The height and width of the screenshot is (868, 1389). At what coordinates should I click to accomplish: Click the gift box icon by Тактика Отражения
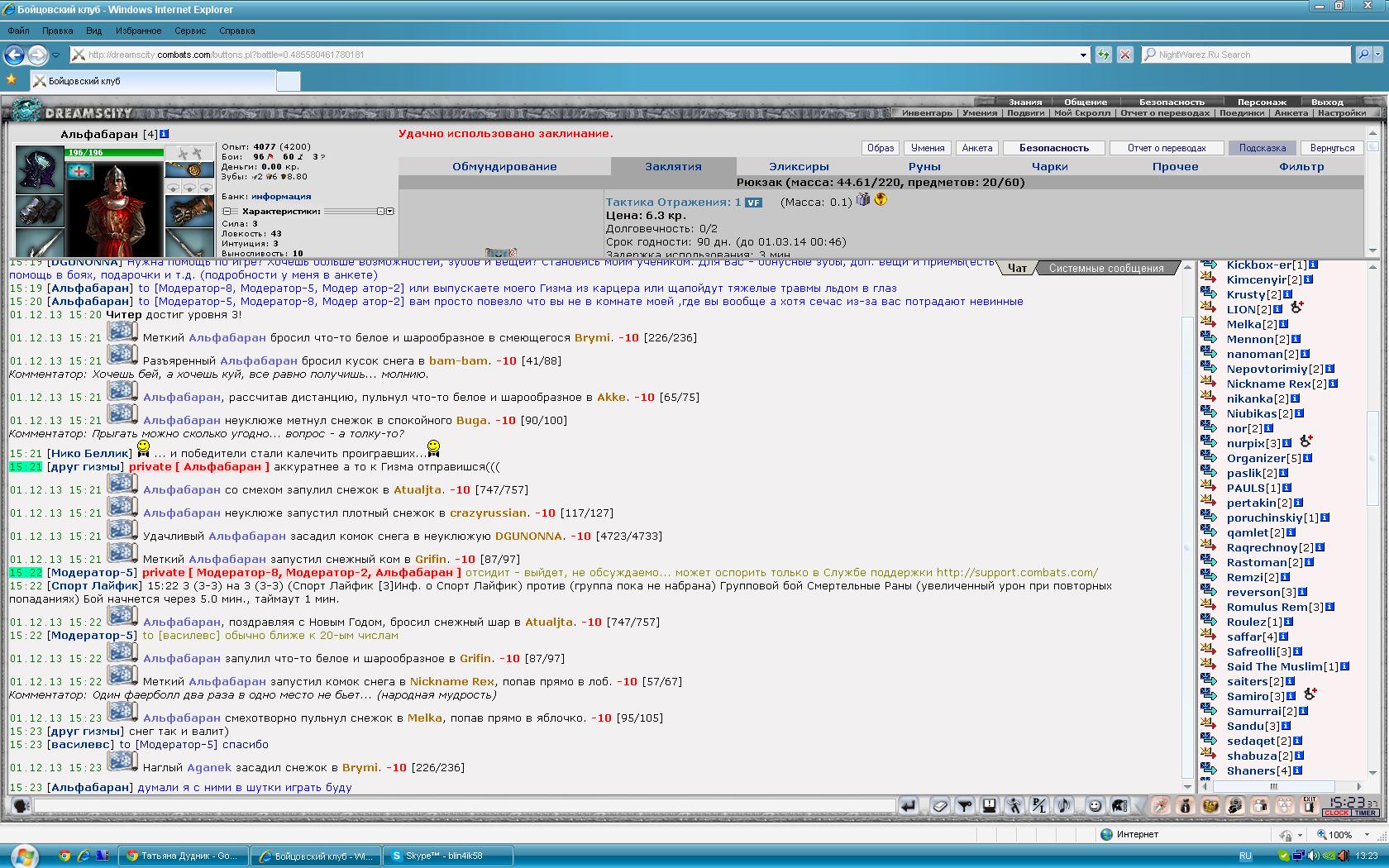(863, 199)
